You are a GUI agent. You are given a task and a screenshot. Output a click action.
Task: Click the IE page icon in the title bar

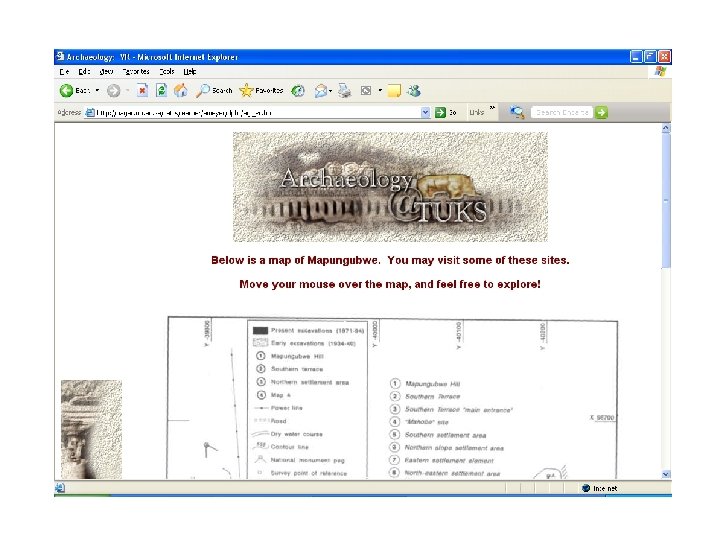[60, 56]
